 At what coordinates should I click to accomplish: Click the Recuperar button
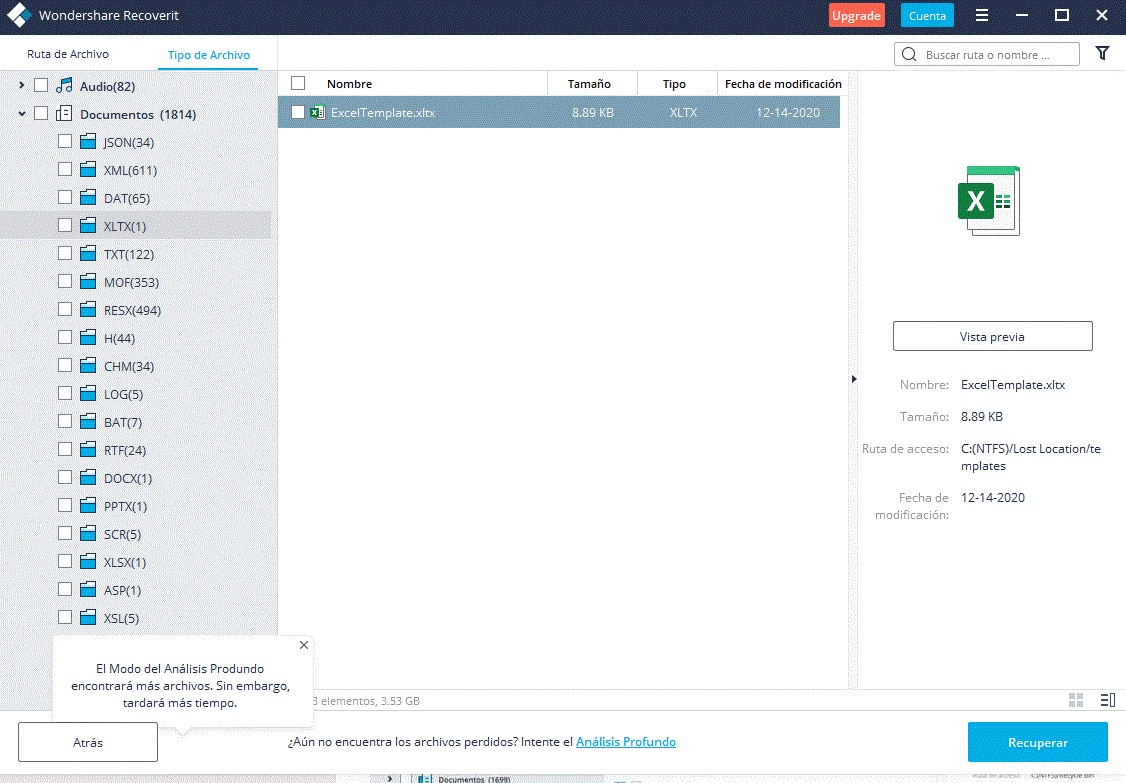point(1038,742)
